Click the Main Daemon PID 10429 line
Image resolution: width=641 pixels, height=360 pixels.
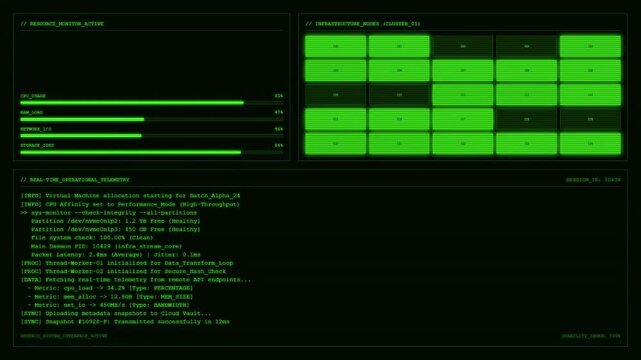point(106,246)
